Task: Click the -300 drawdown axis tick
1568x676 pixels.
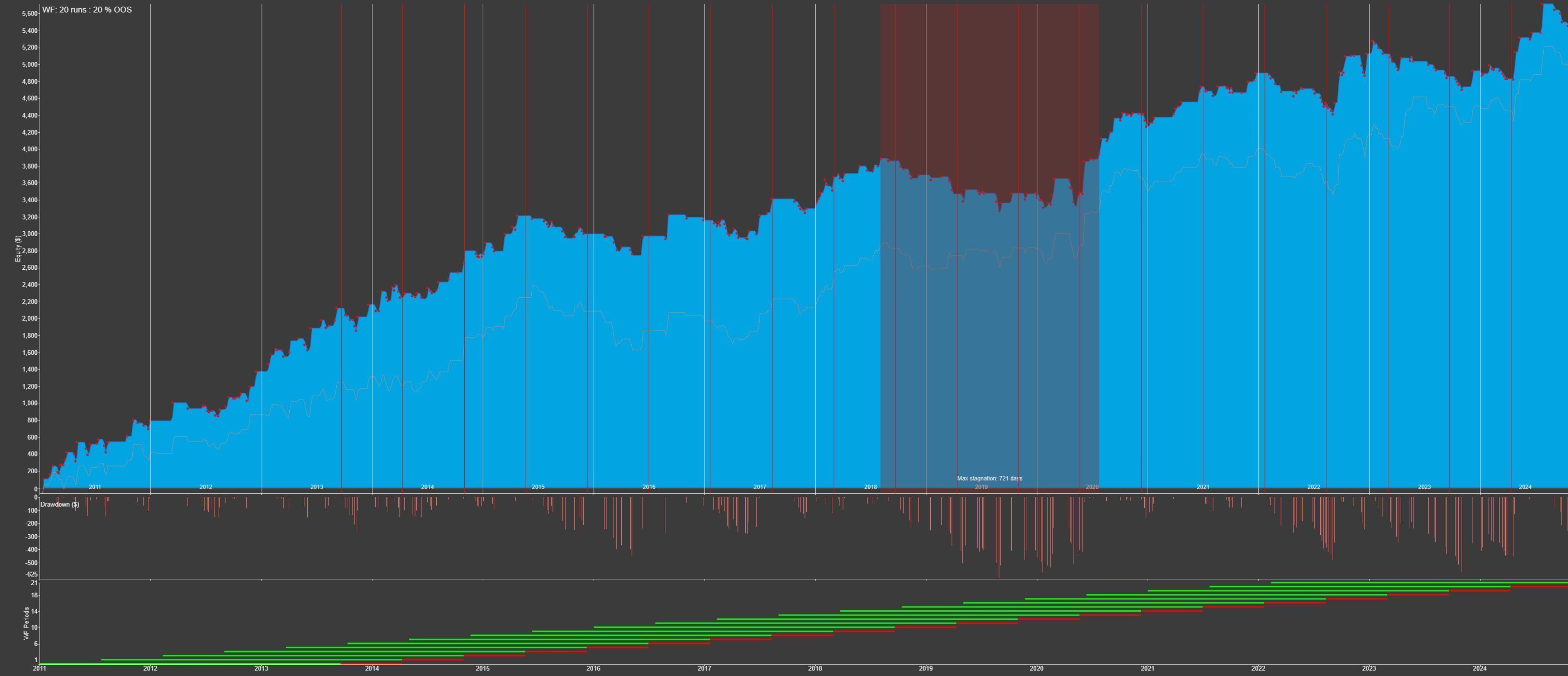Action: pyautogui.click(x=32, y=537)
